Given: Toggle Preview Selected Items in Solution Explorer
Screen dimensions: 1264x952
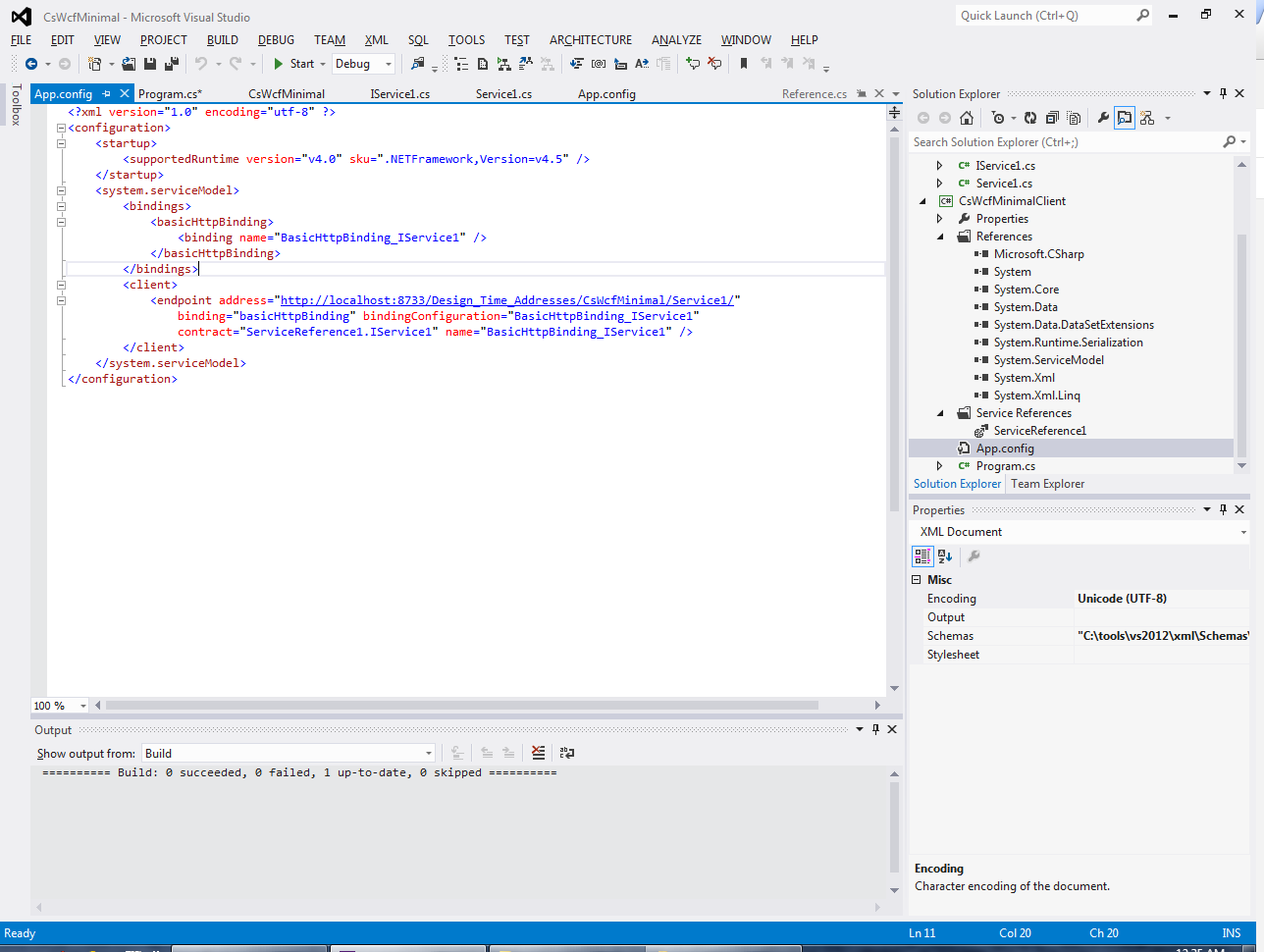Looking at the screenshot, I should click(x=1125, y=118).
